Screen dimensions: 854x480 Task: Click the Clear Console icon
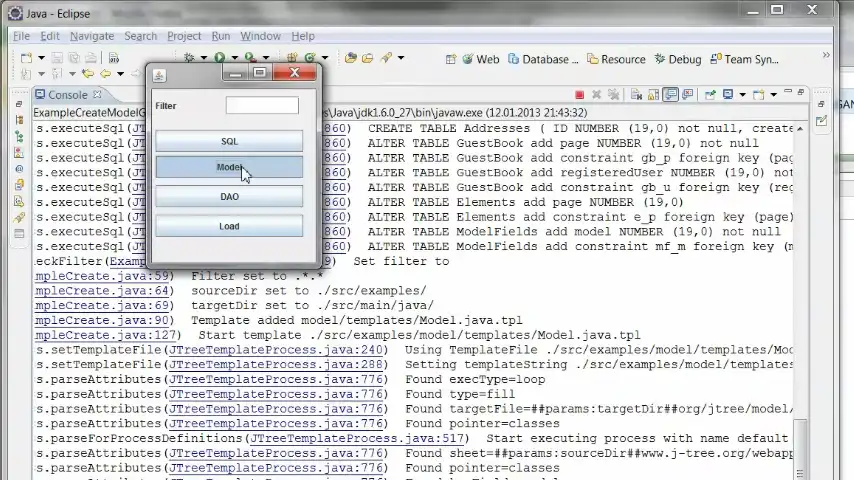pos(636,95)
